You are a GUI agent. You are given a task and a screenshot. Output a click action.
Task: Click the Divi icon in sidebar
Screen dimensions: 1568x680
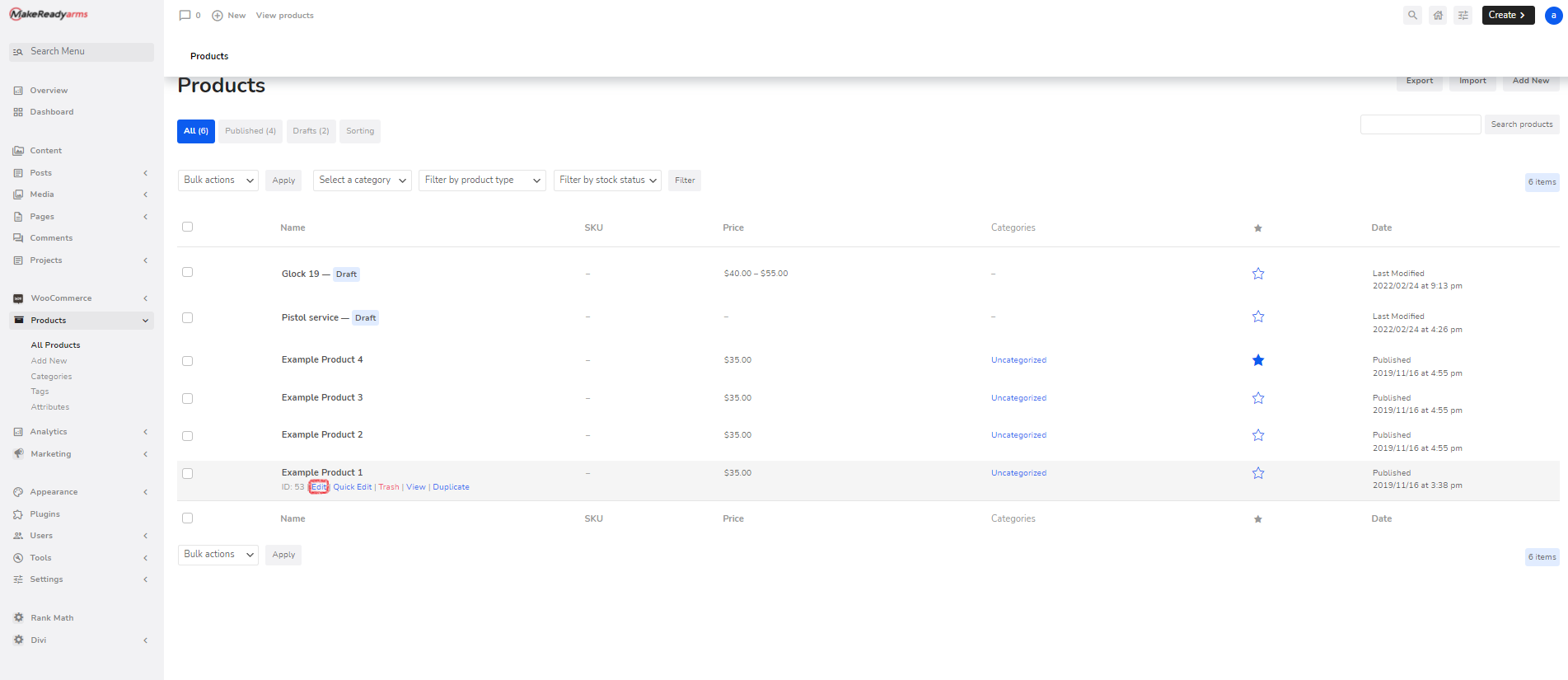(18, 640)
